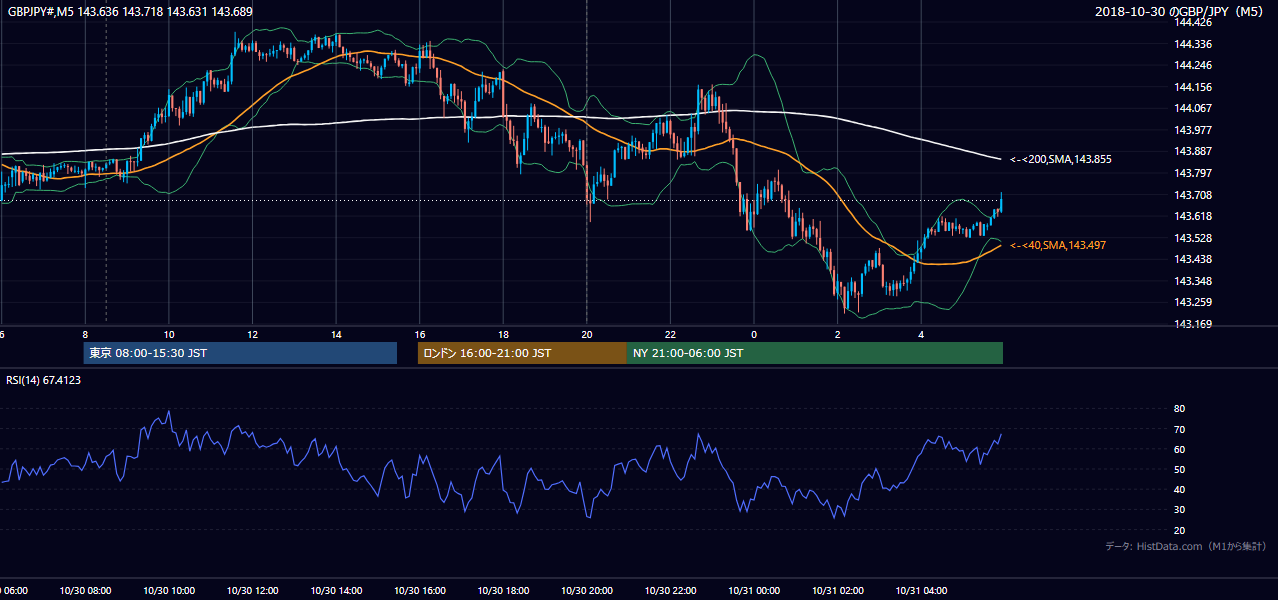1278x600 pixels.
Task: Click RSI axis level 70
Action: tap(1179, 429)
